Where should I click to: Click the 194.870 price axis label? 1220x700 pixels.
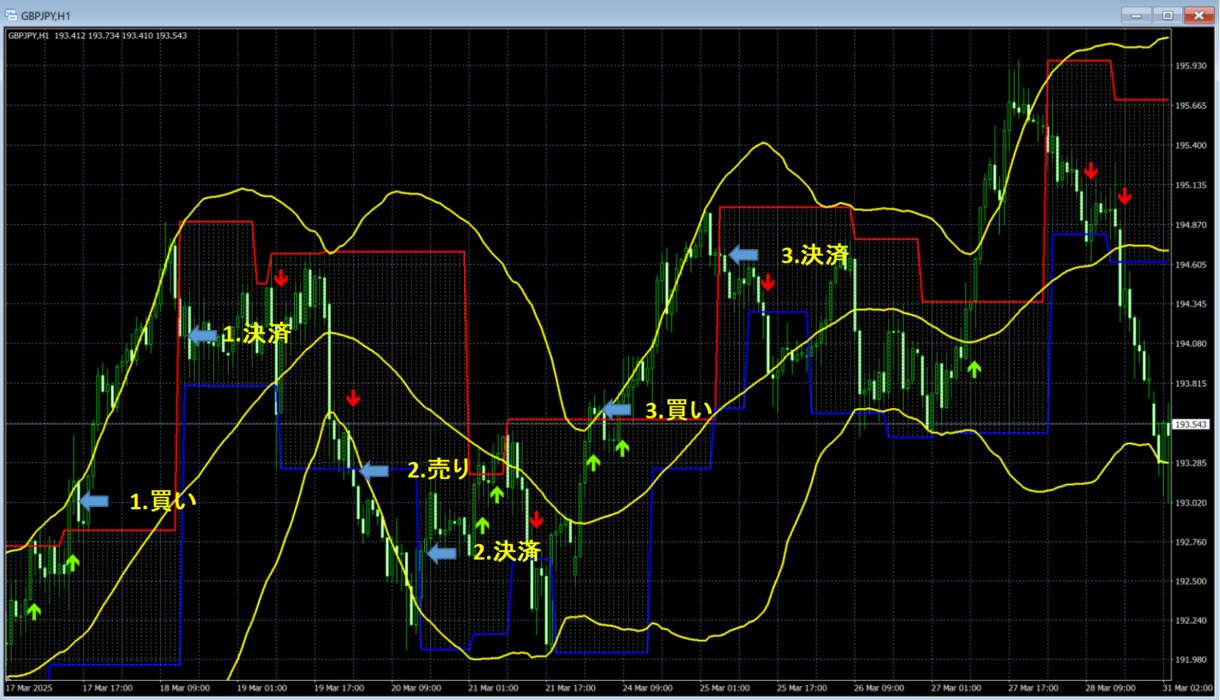click(1190, 225)
